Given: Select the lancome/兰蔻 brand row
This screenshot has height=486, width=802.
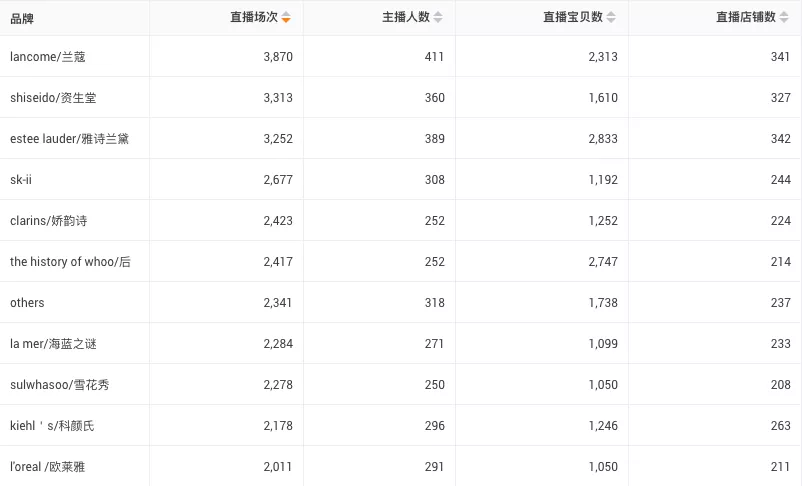Looking at the screenshot, I should (x=401, y=56).
